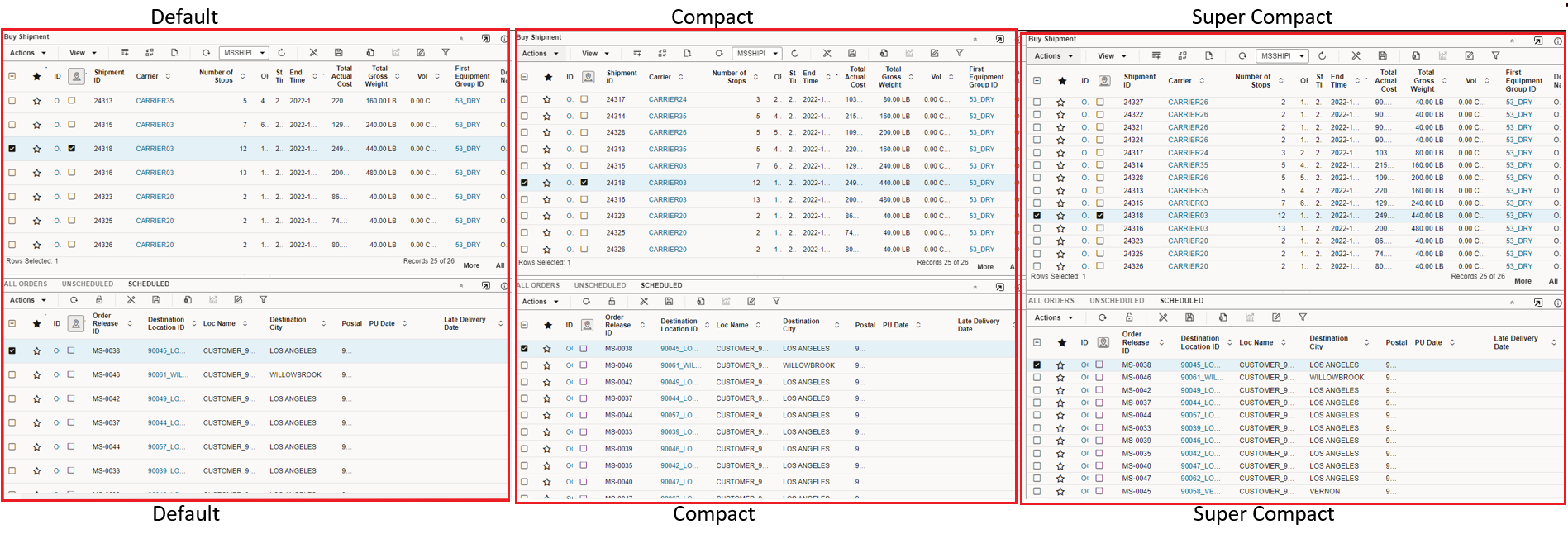Toggle select-all checkbox in Super Compact shipment header

1037,81
